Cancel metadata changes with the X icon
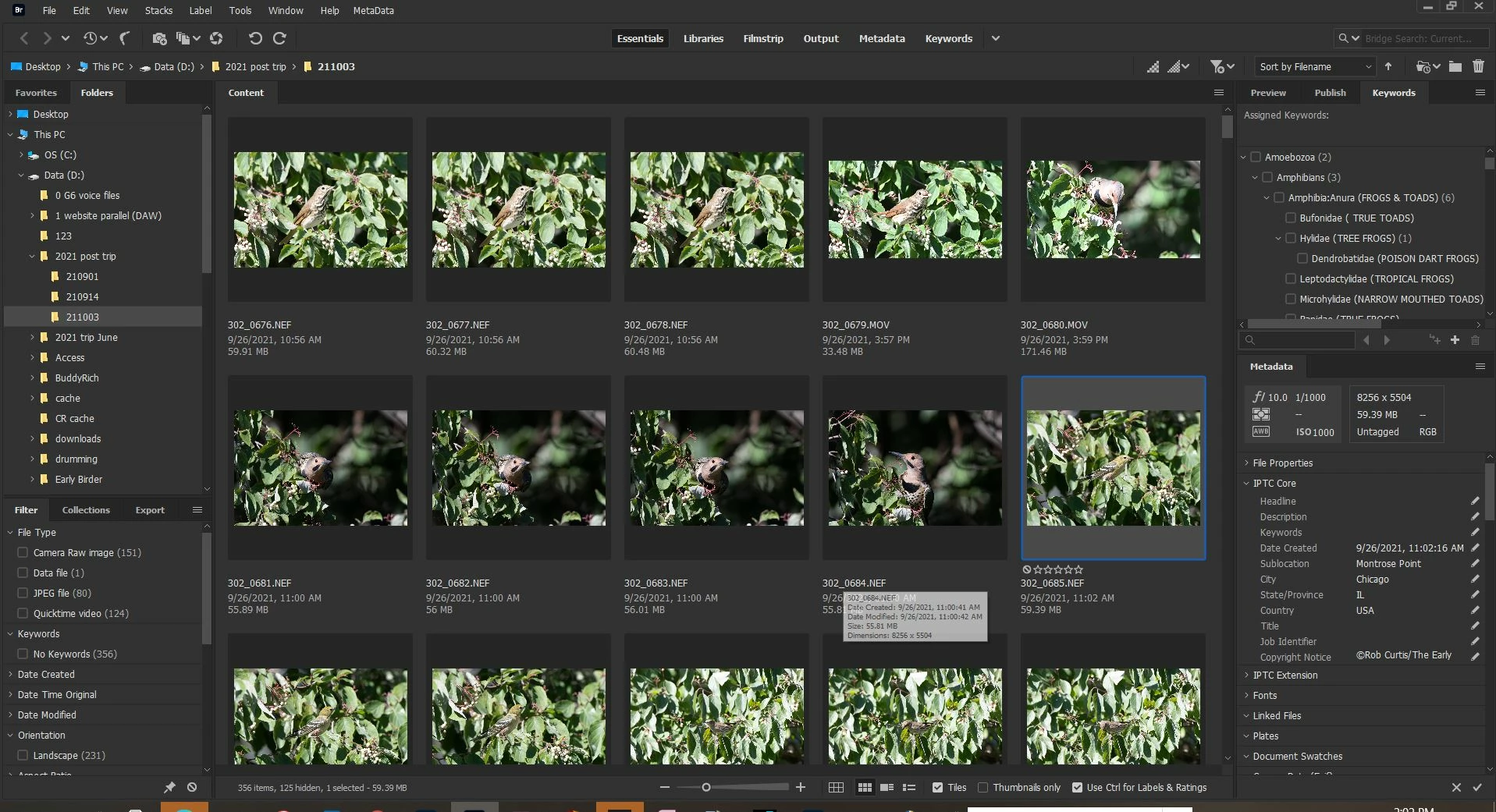The width and height of the screenshot is (1496, 812). coord(1456,788)
